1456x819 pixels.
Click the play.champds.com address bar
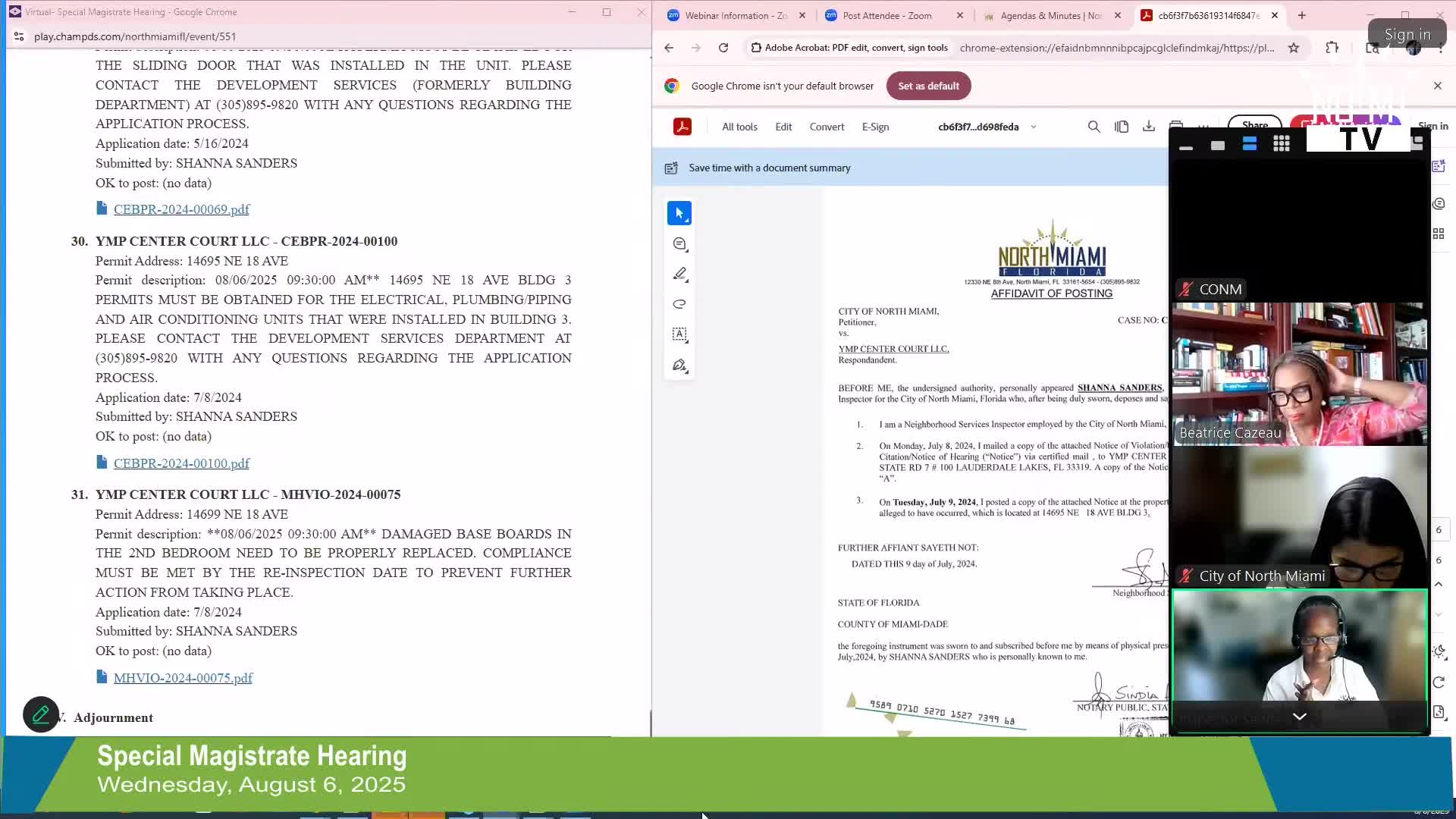tap(135, 36)
